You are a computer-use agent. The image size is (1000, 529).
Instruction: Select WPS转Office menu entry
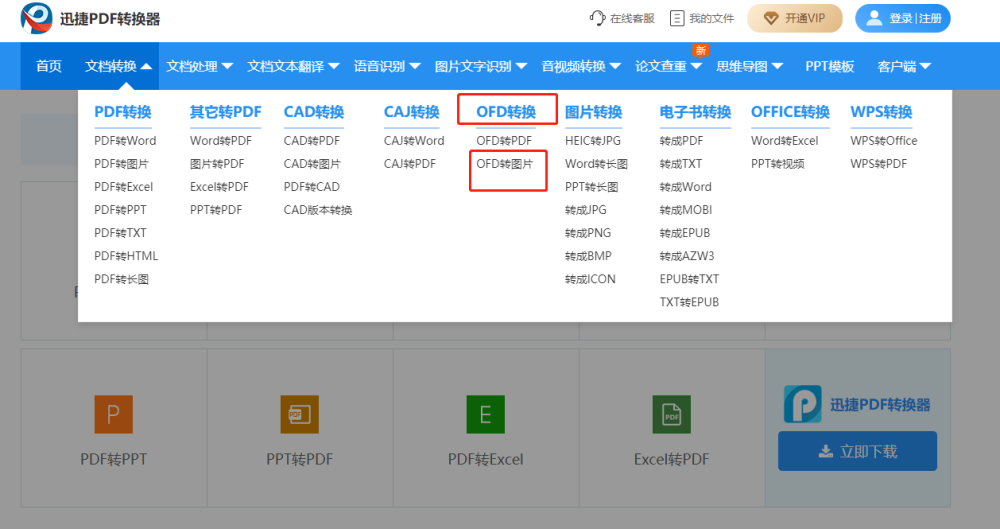pos(884,140)
